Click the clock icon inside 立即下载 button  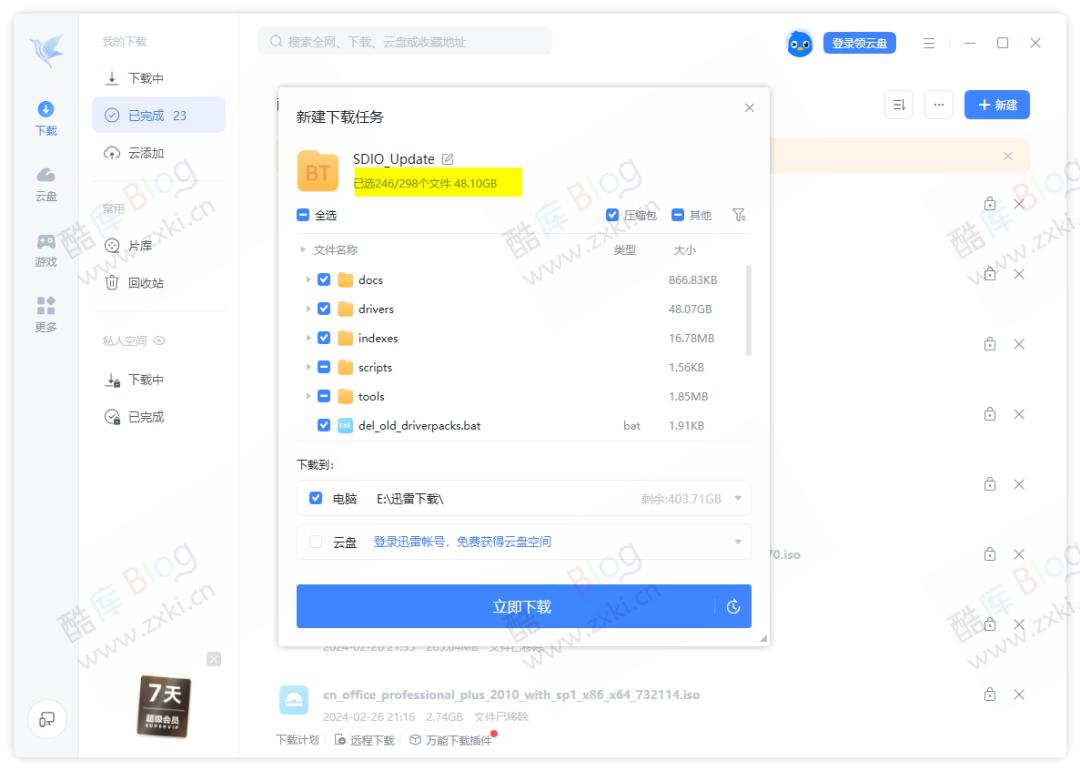[734, 605]
